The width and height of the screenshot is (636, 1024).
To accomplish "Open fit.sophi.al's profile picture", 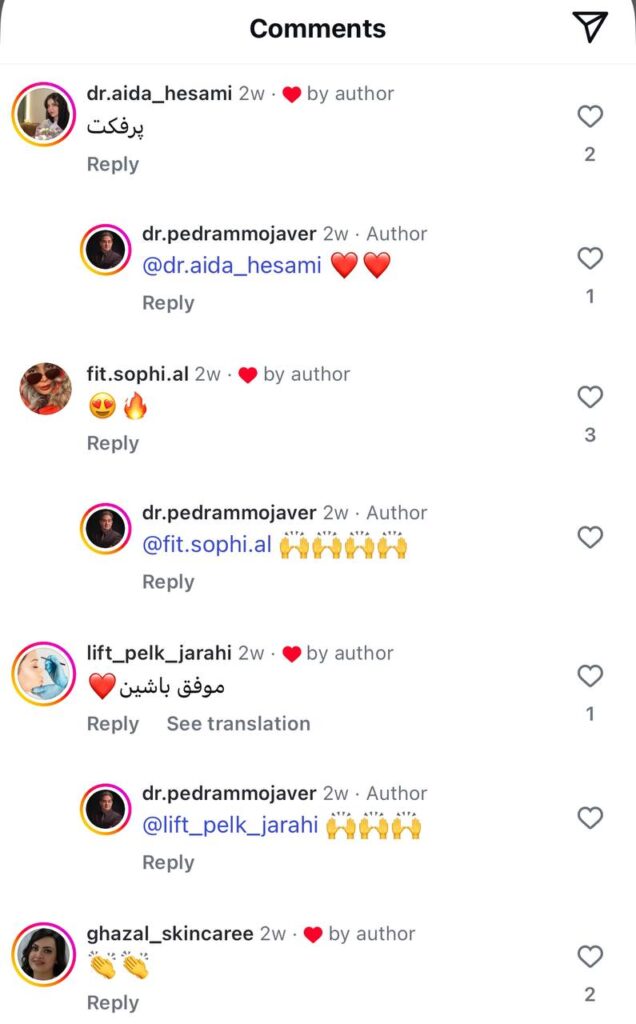I will point(46,389).
